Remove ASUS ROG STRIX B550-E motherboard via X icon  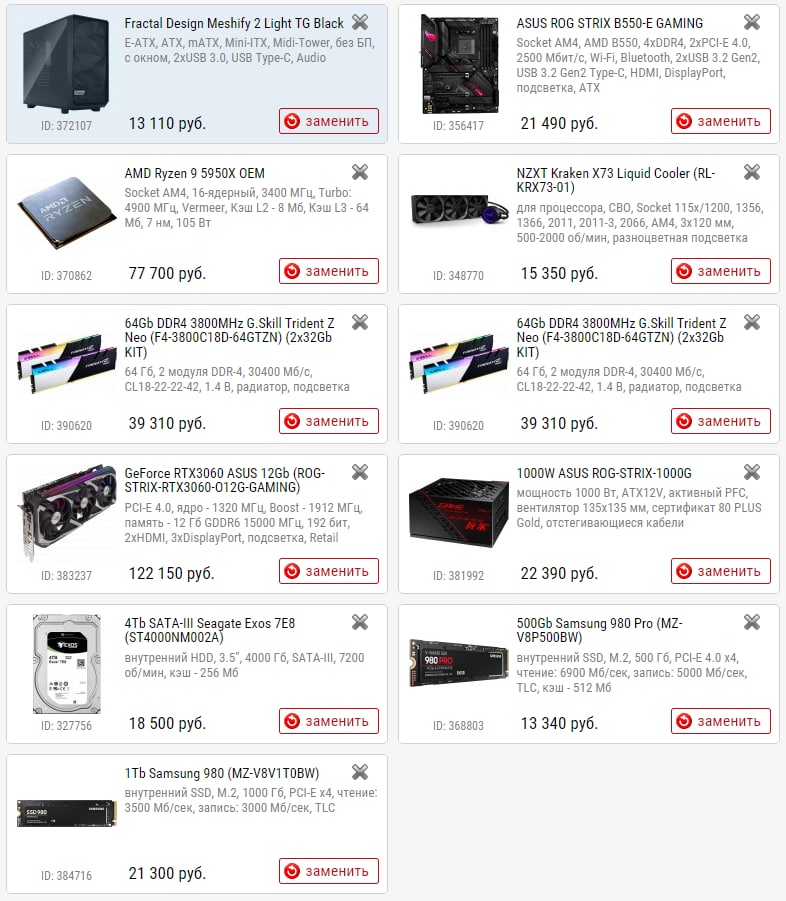[752, 22]
